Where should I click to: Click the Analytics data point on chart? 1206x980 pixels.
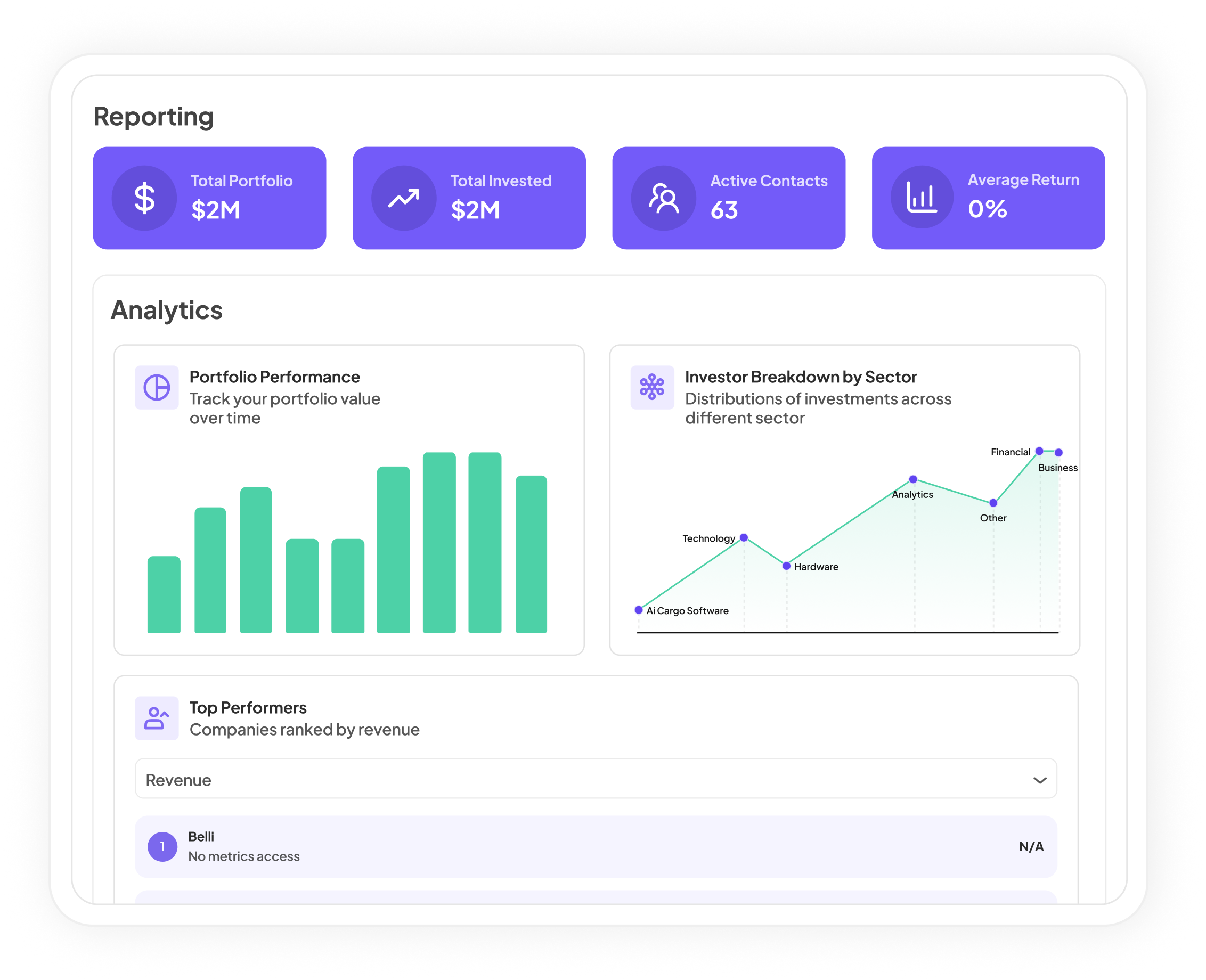tap(913, 479)
